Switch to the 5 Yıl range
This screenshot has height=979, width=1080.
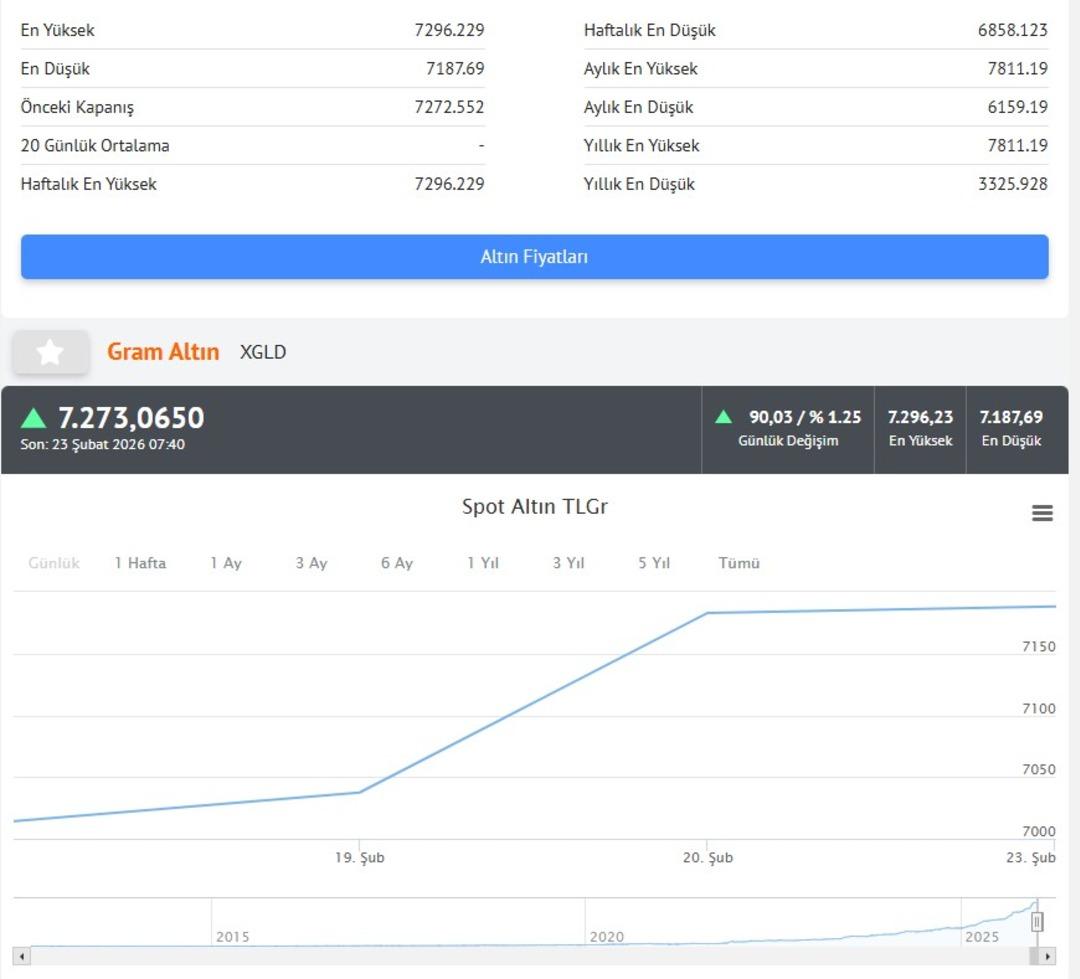tap(654, 563)
